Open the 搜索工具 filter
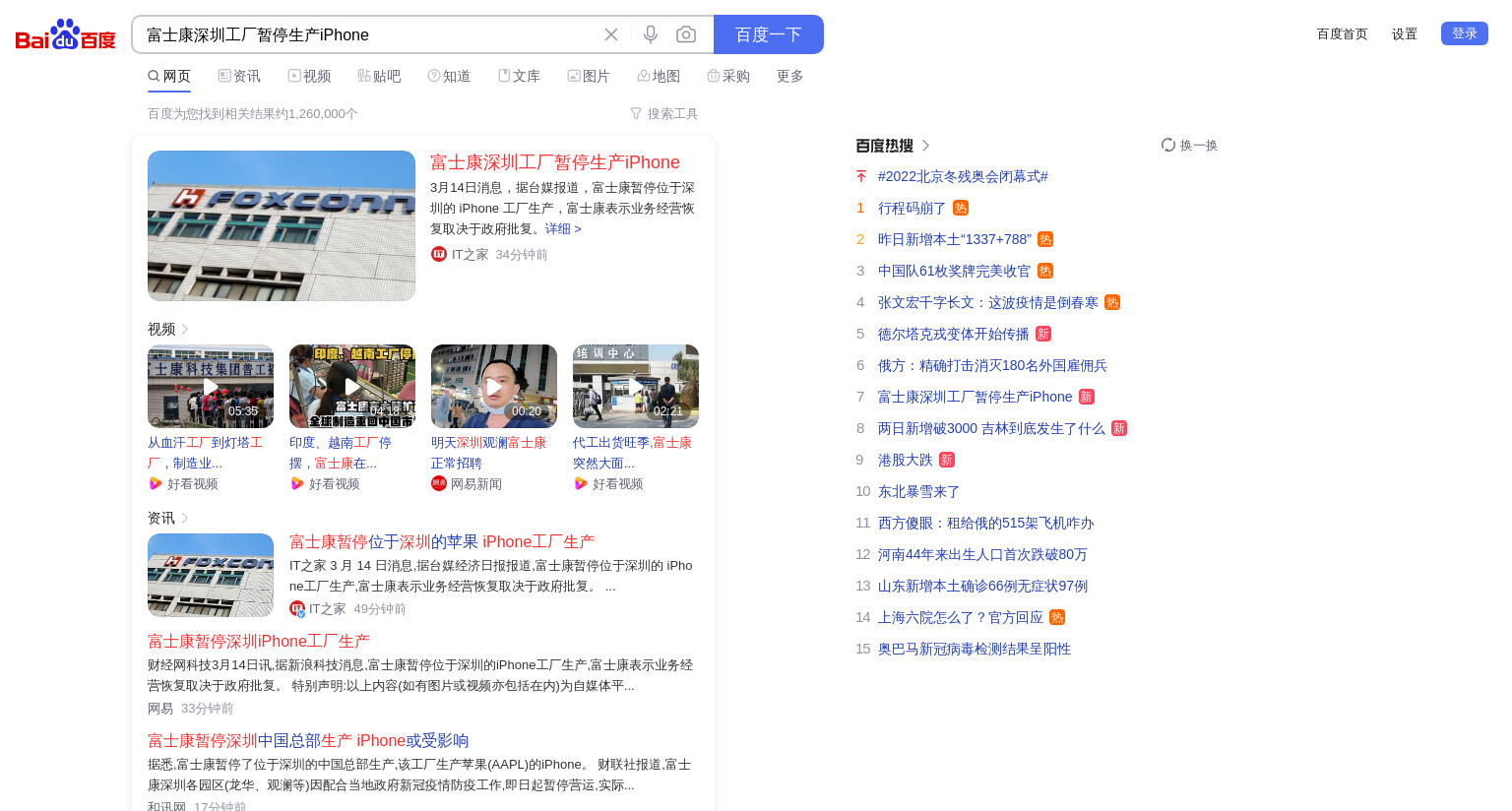This screenshot has width=1512, height=811. coord(664,114)
